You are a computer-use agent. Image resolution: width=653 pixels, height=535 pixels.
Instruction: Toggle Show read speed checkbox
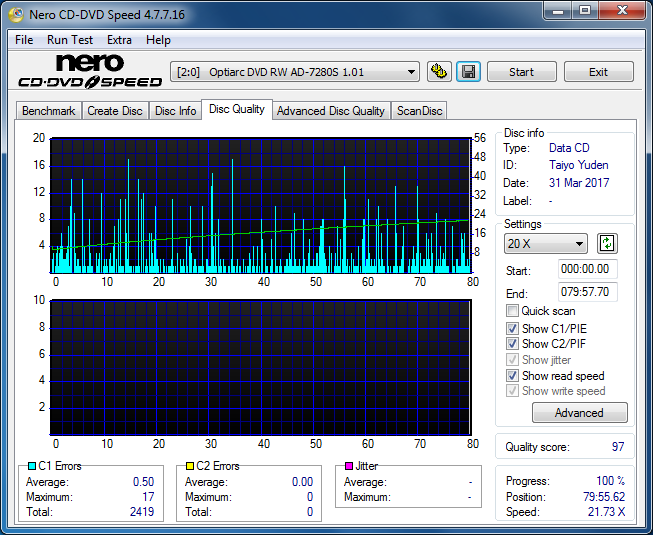(512, 376)
